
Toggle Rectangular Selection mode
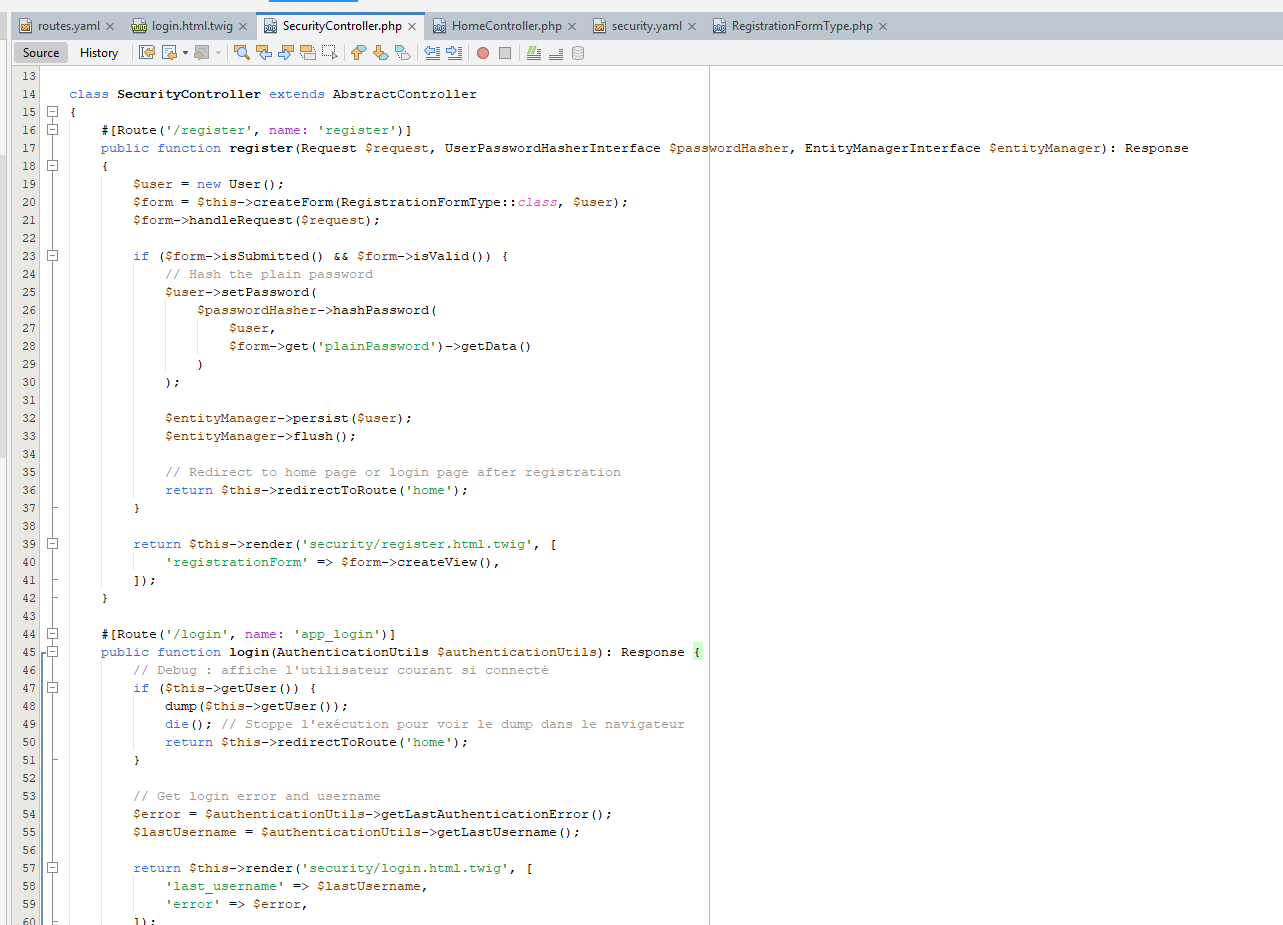pyautogui.click(x=330, y=53)
